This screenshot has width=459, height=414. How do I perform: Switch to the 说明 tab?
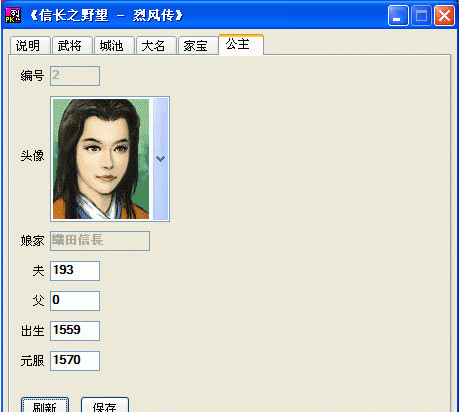(30, 45)
